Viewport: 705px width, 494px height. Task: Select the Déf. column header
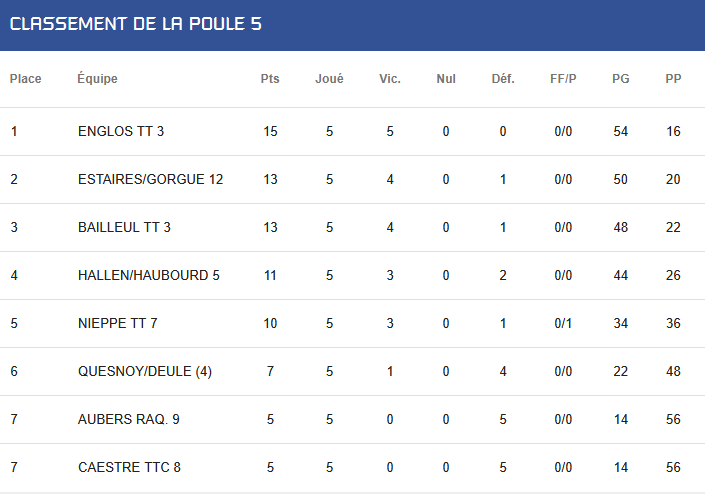point(503,79)
